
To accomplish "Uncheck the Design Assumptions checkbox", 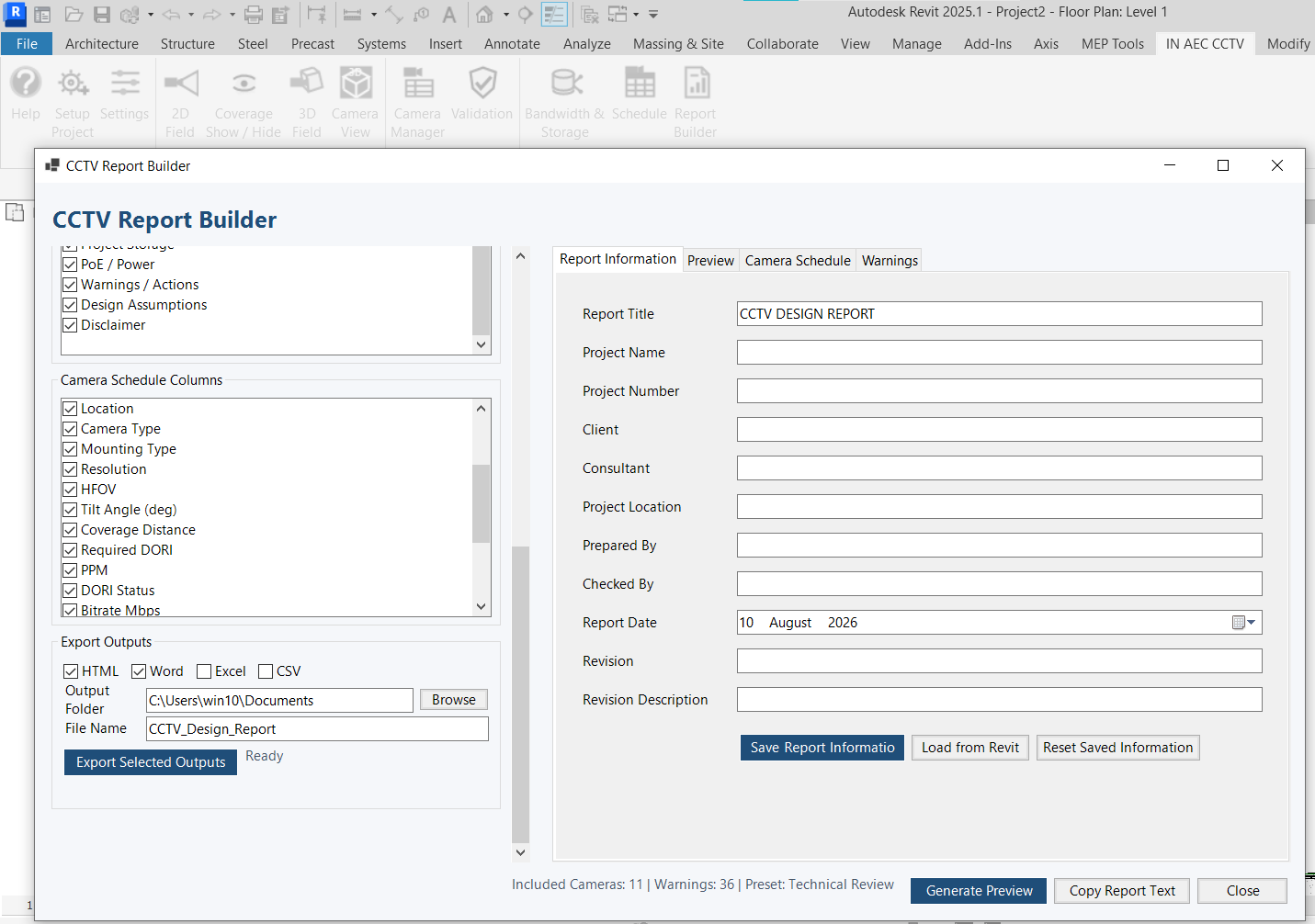I will click(x=70, y=305).
